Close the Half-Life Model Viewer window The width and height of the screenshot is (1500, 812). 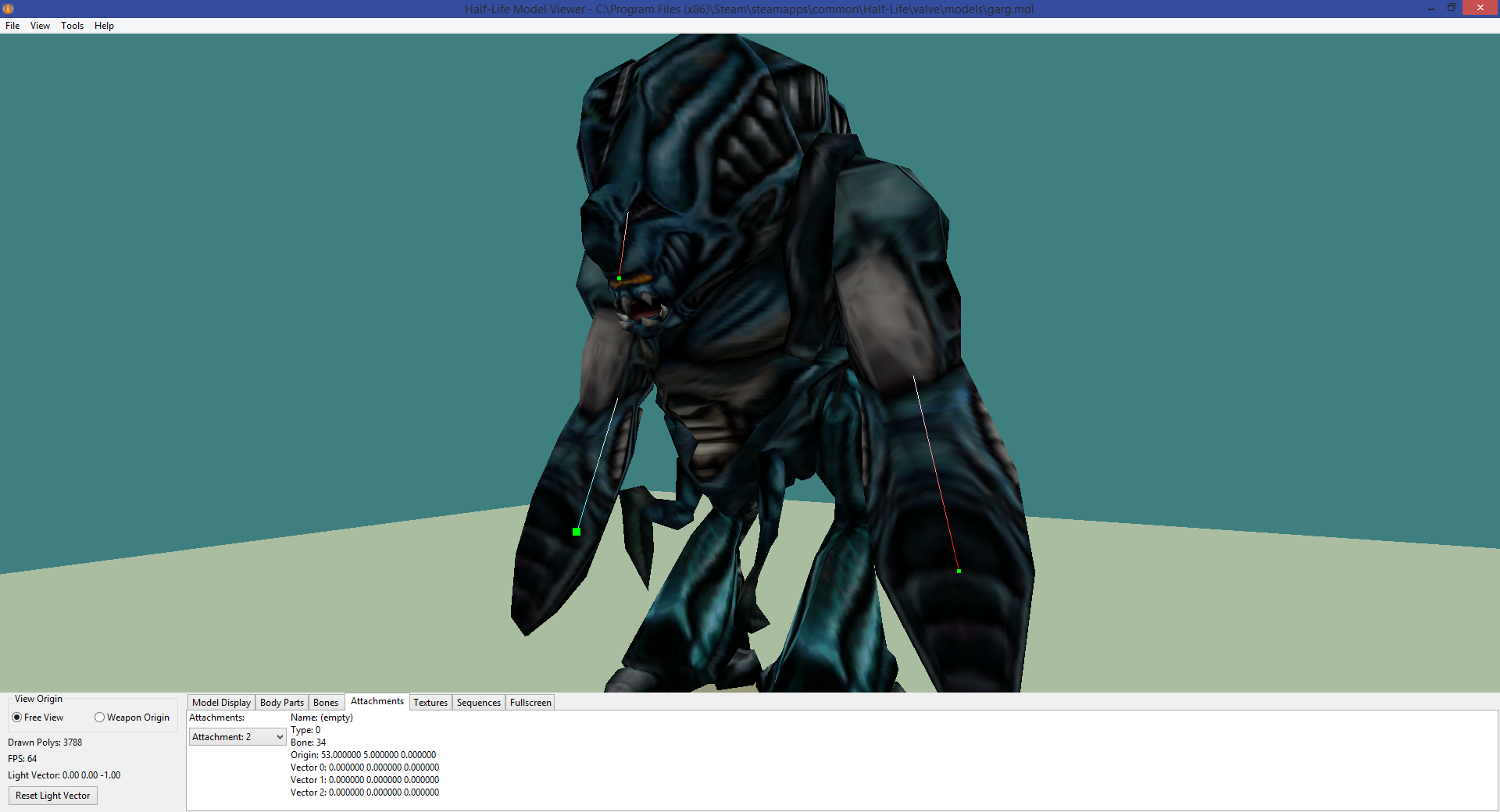point(1480,8)
